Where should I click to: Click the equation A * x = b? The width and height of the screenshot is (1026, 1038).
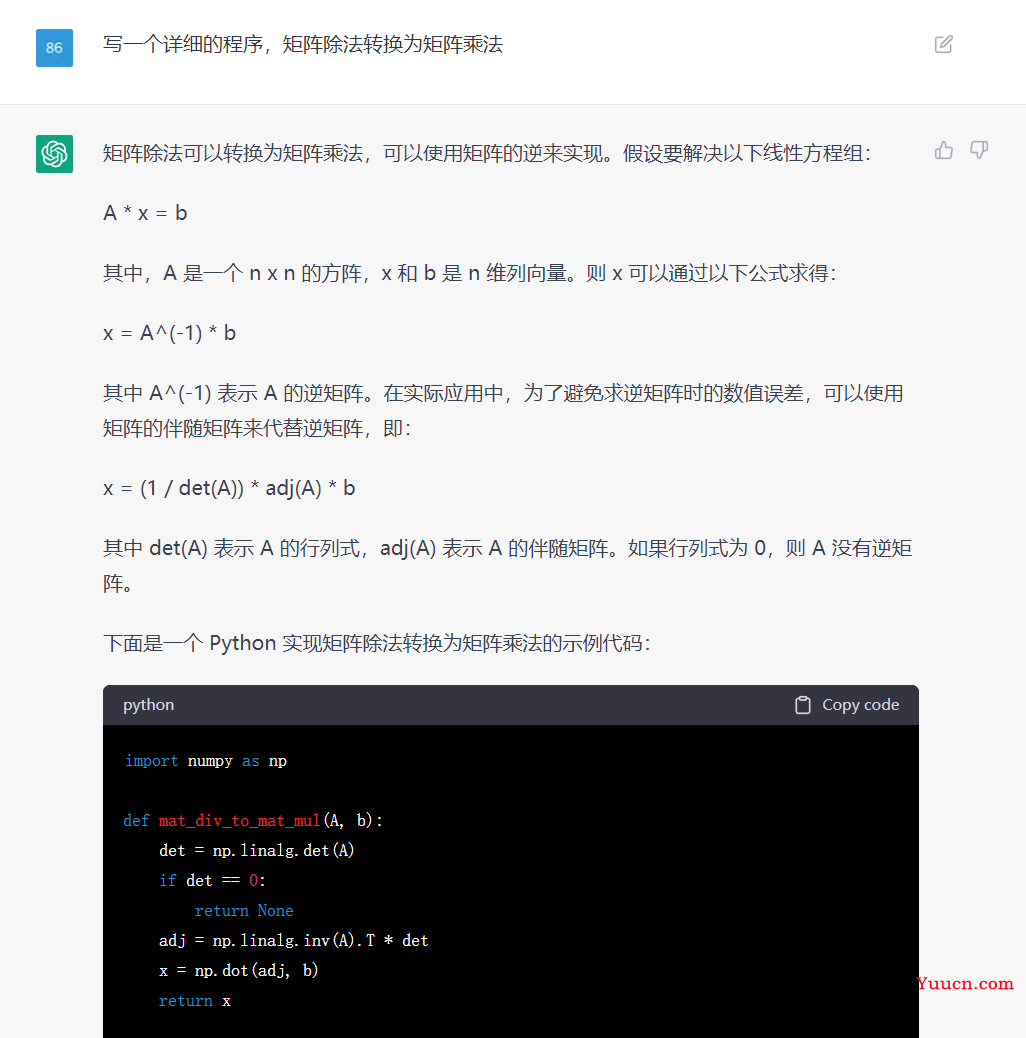(146, 213)
